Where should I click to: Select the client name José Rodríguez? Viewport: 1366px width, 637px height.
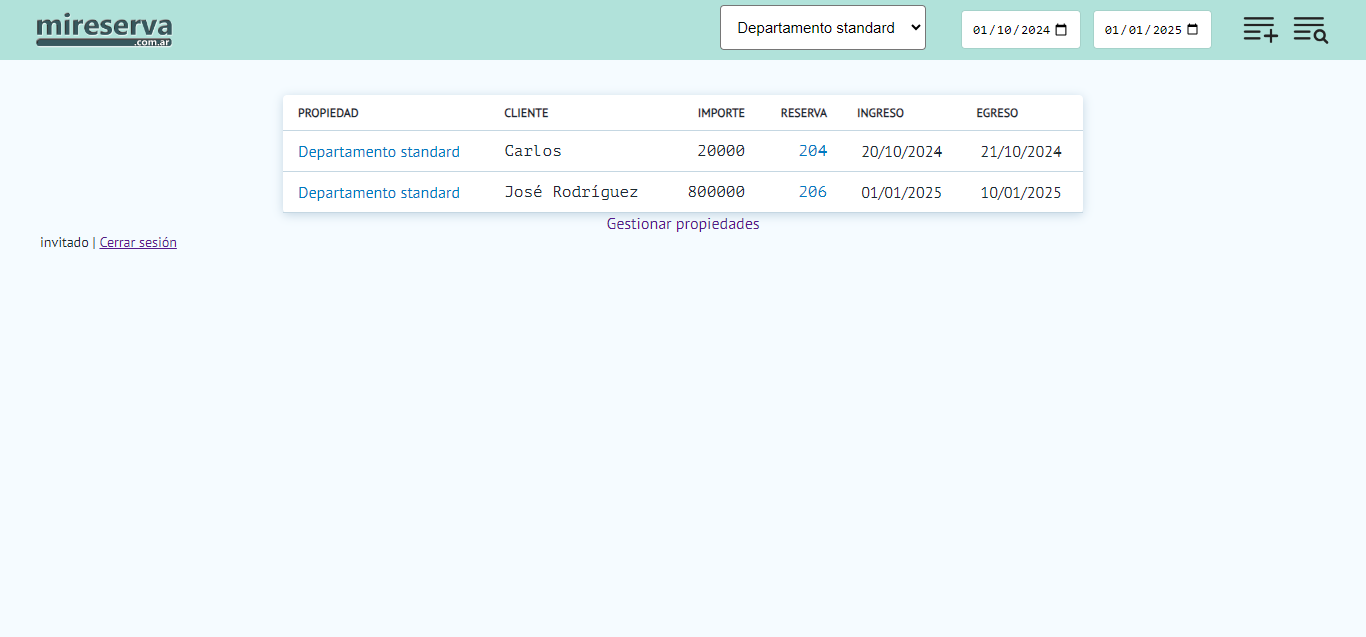571,192
